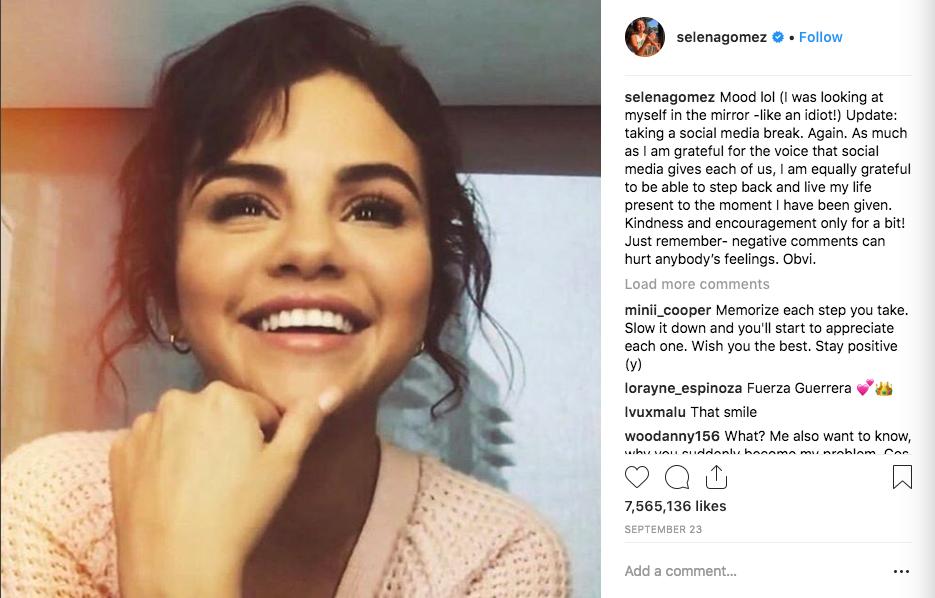
Task: Visit the minii_cooper commenter profile
Action: pos(668,310)
